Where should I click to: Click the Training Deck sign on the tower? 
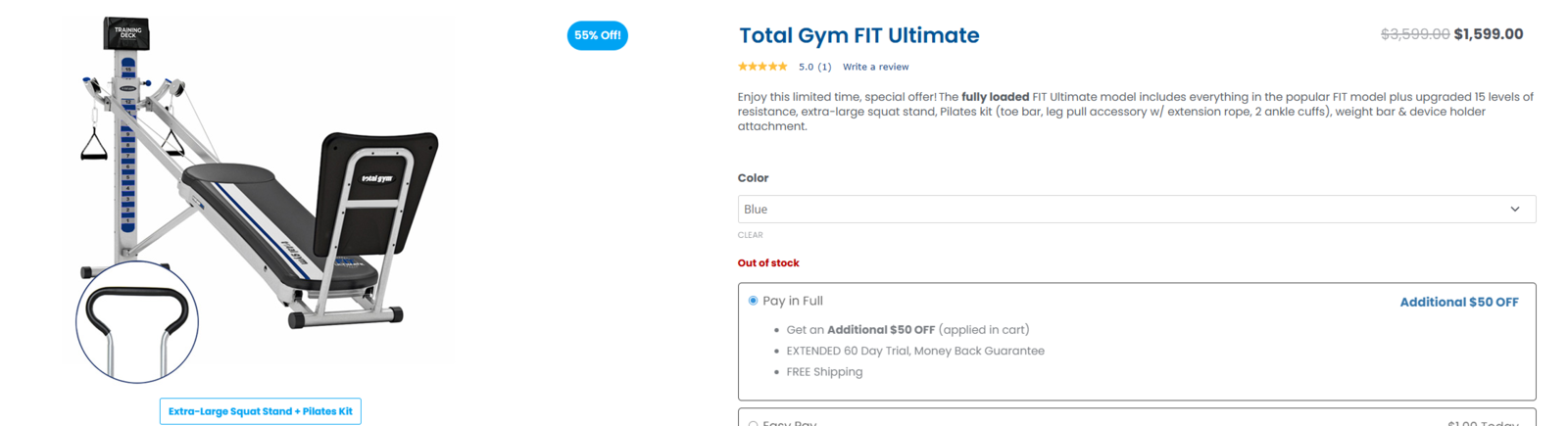(x=127, y=32)
